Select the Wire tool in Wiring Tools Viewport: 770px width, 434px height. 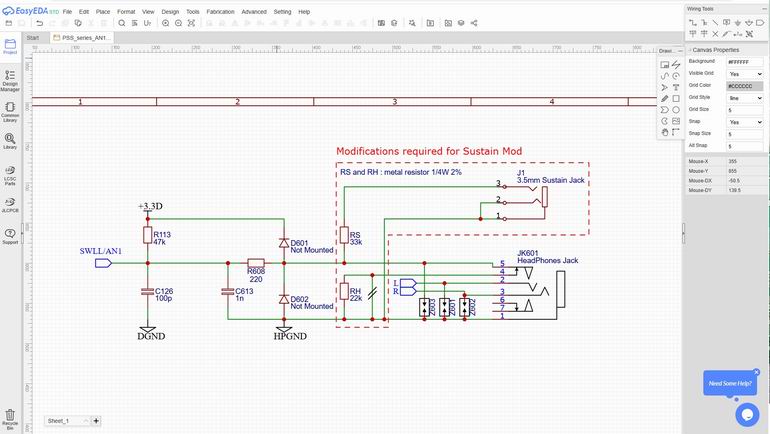(x=692, y=23)
